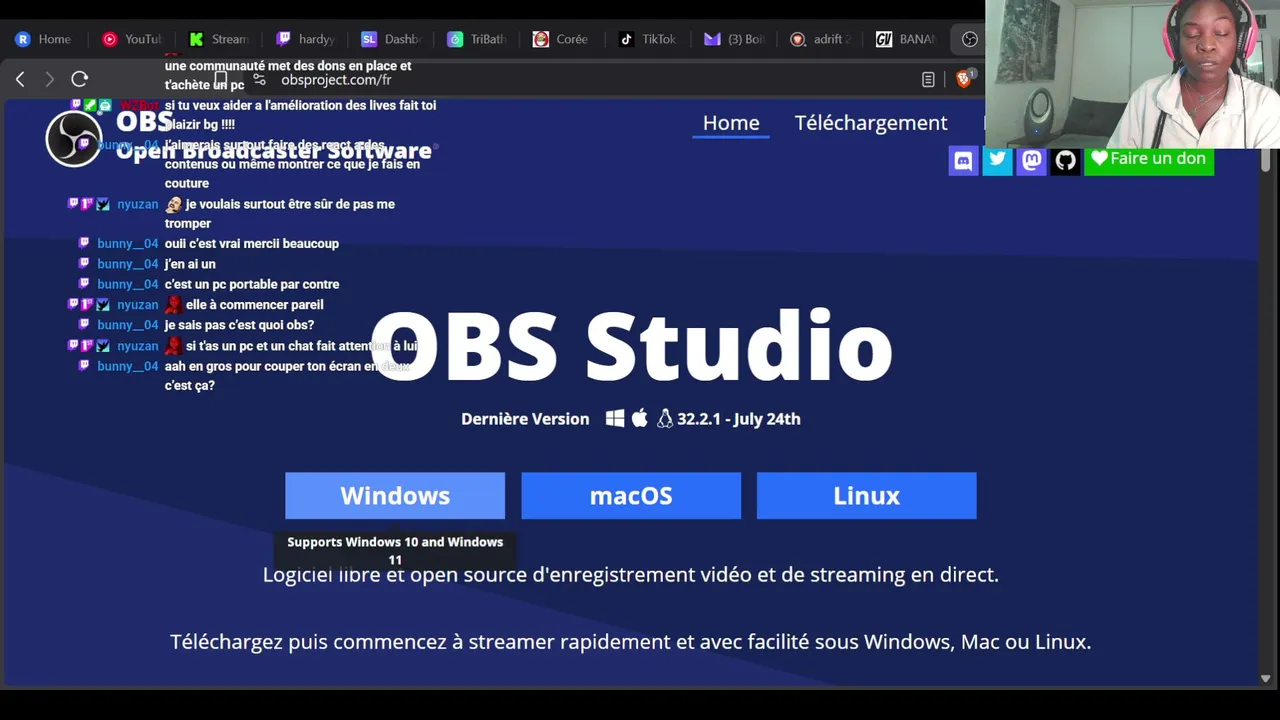Click chat message 'c'est un pc portable par contre'

(x=252, y=285)
